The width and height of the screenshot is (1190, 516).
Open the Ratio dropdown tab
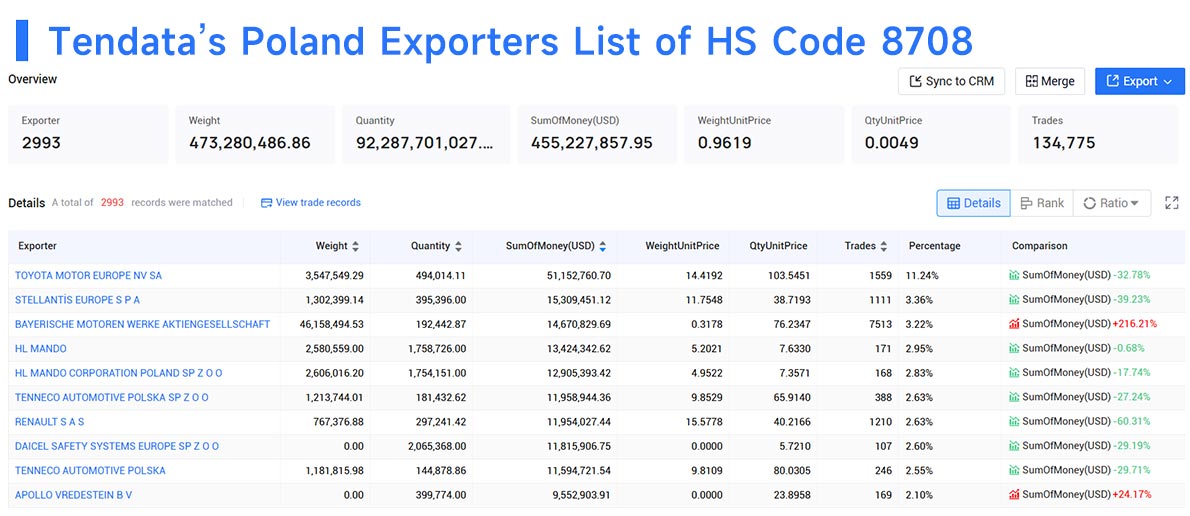coord(1112,203)
